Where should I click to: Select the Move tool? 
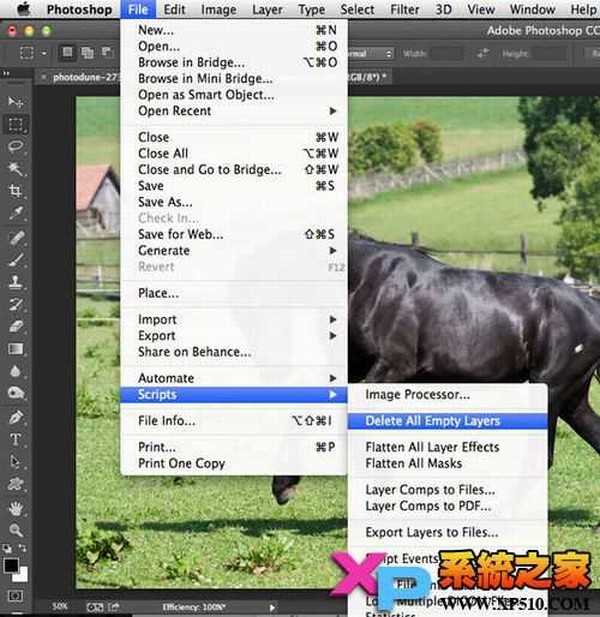tap(16, 103)
